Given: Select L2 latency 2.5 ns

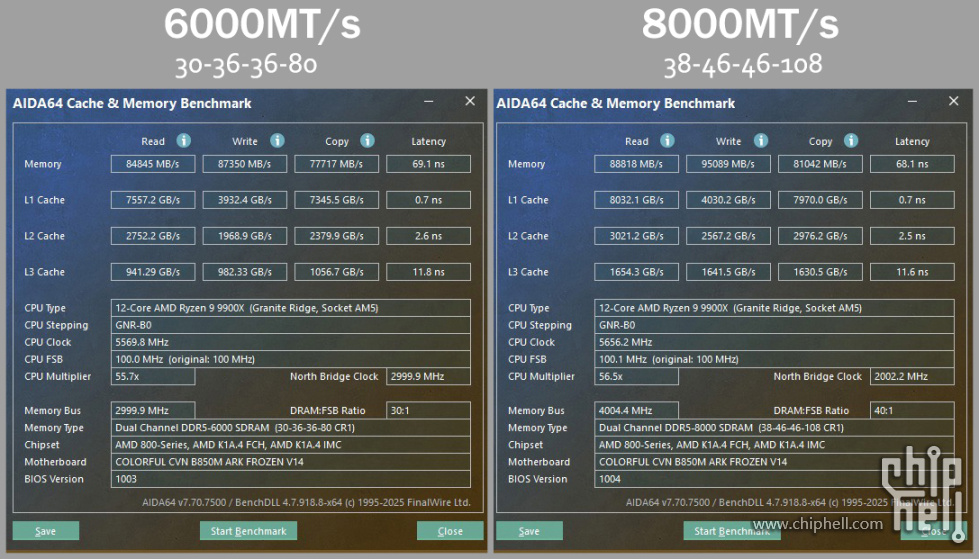Looking at the screenshot, I should (912, 236).
